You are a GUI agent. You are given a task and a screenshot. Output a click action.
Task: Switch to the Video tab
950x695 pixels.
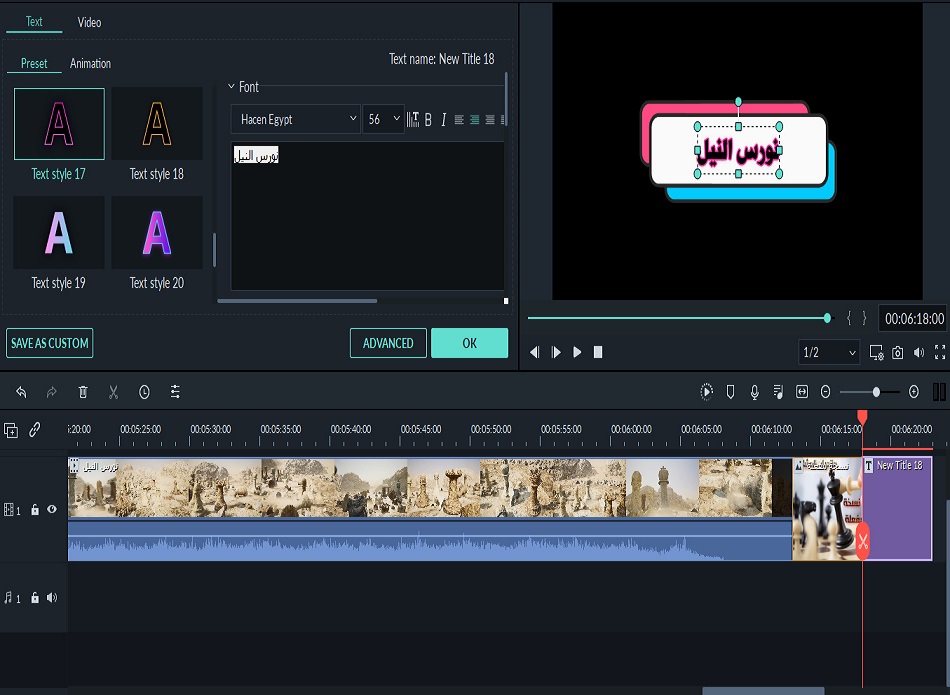pos(89,22)
